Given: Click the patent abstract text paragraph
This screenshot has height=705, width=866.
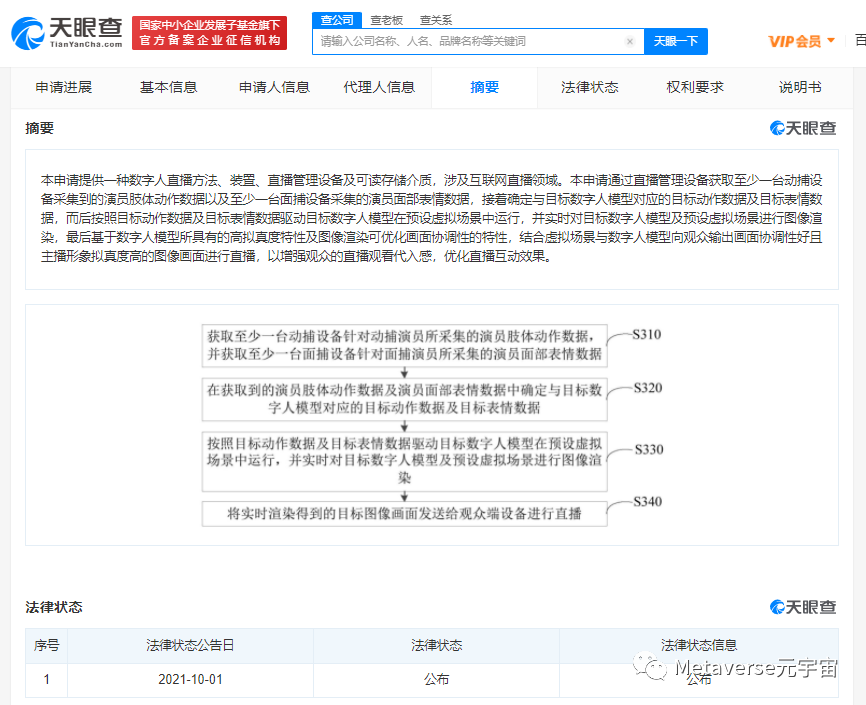Looking at the screenshot, I should tap(431, 218).
